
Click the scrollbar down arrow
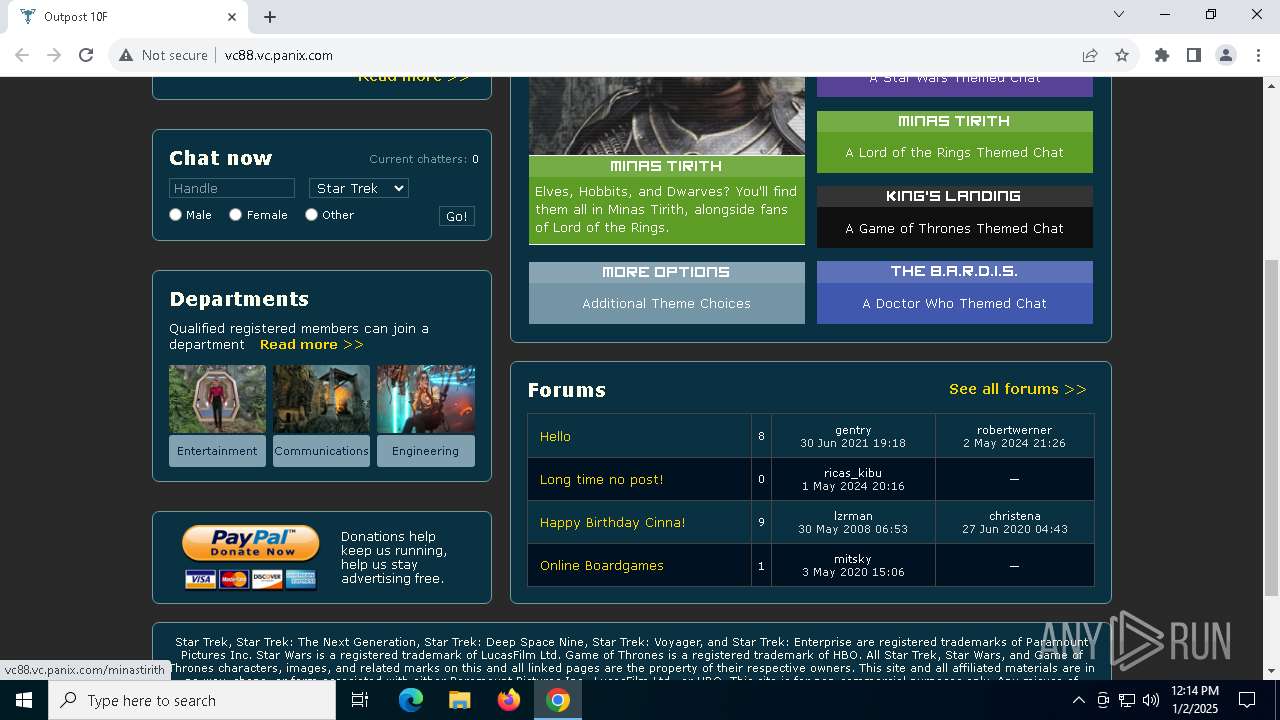point(1271,671)
